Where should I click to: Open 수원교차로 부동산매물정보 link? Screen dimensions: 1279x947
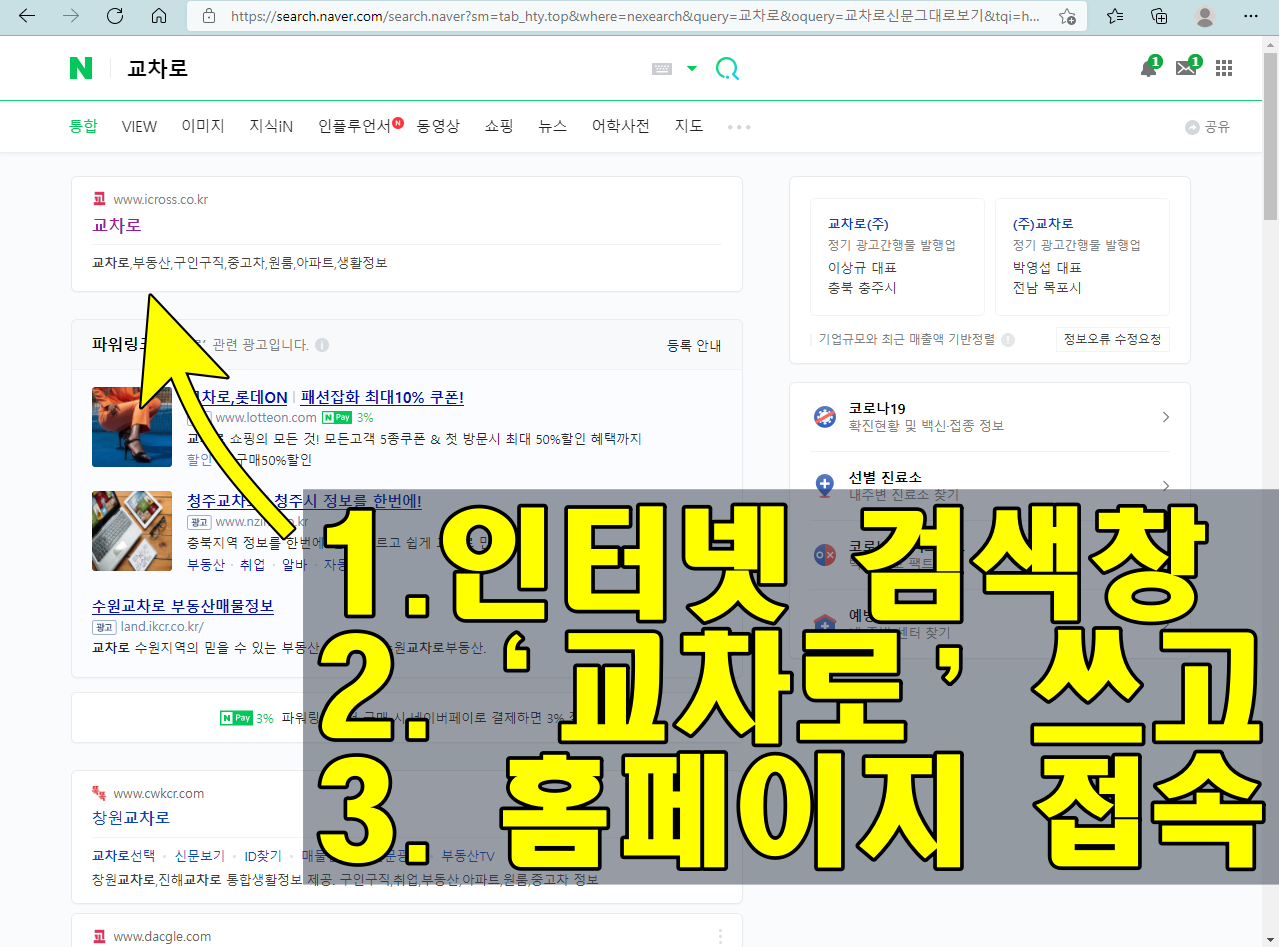tap(183, 606)
